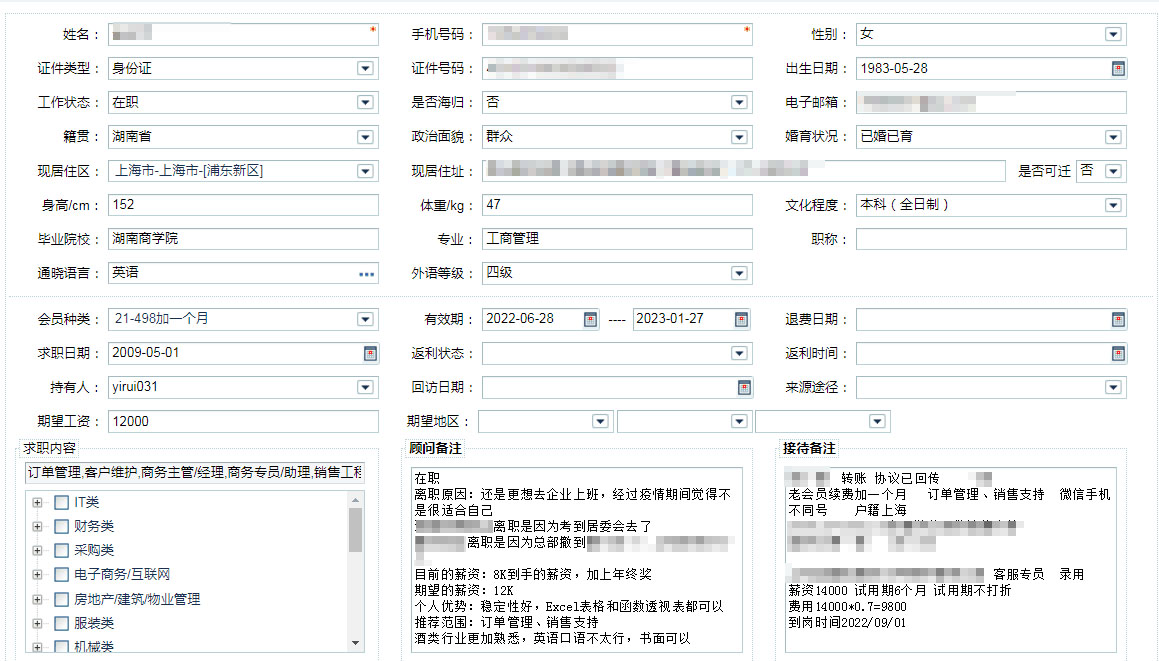The width and height of the screenshot is (1159, 661).
Task: Click the 体重/kg field showing 47
Action: click(x=617, y=206)
